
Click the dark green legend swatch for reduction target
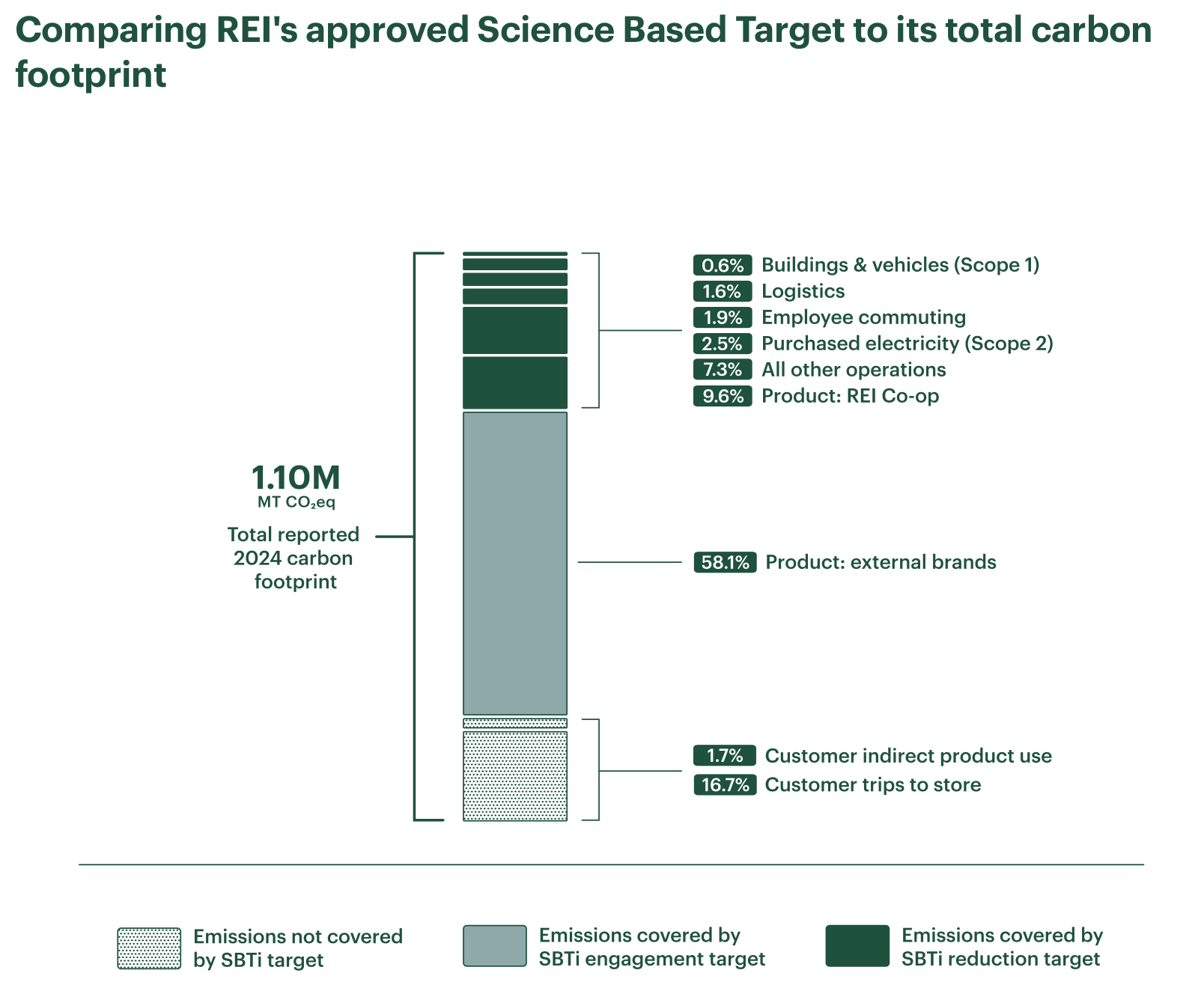click(x=857, y=946)
